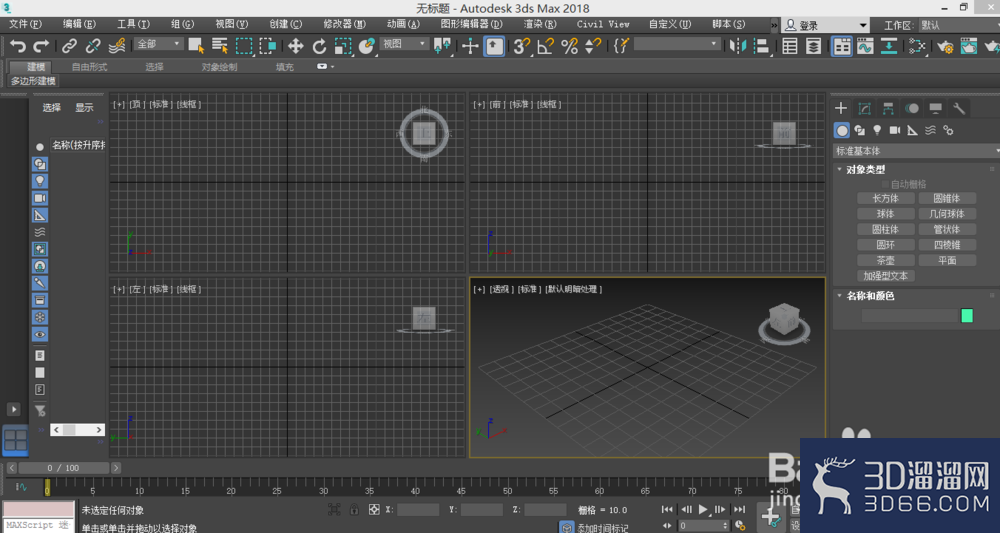This screenshot has height=533, width=1000.
Task: Open named selection sets dropdown
Action: 677,44
